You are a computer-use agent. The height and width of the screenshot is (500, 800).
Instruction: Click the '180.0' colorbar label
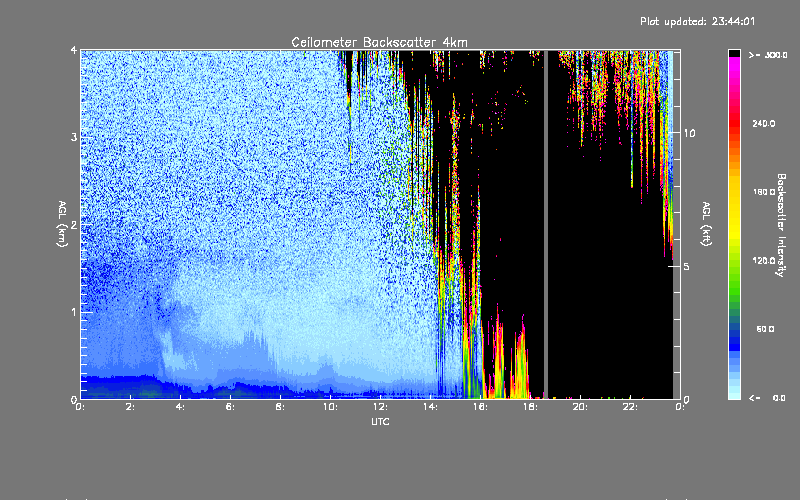click(764, 192)
